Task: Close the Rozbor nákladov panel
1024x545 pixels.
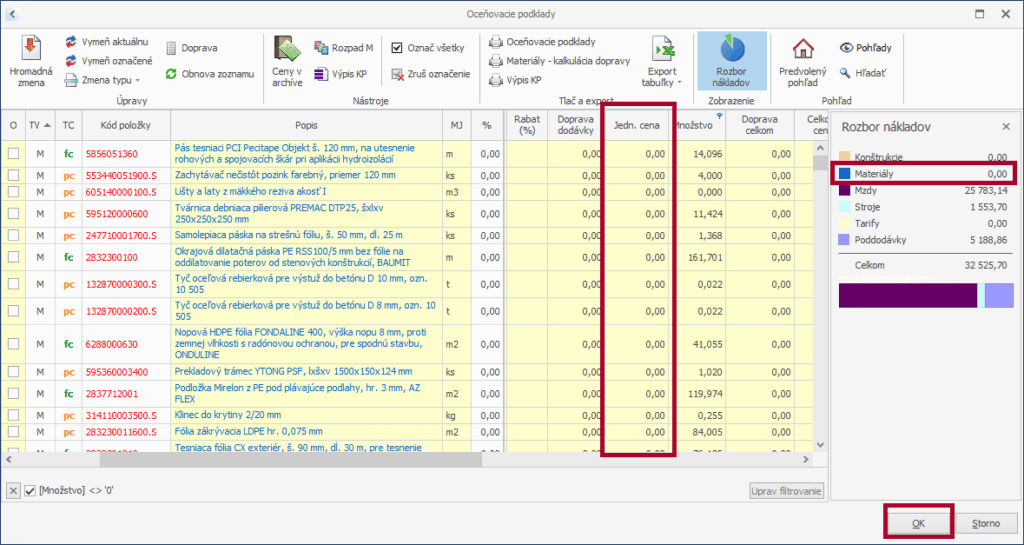Action: (1006, 127)
